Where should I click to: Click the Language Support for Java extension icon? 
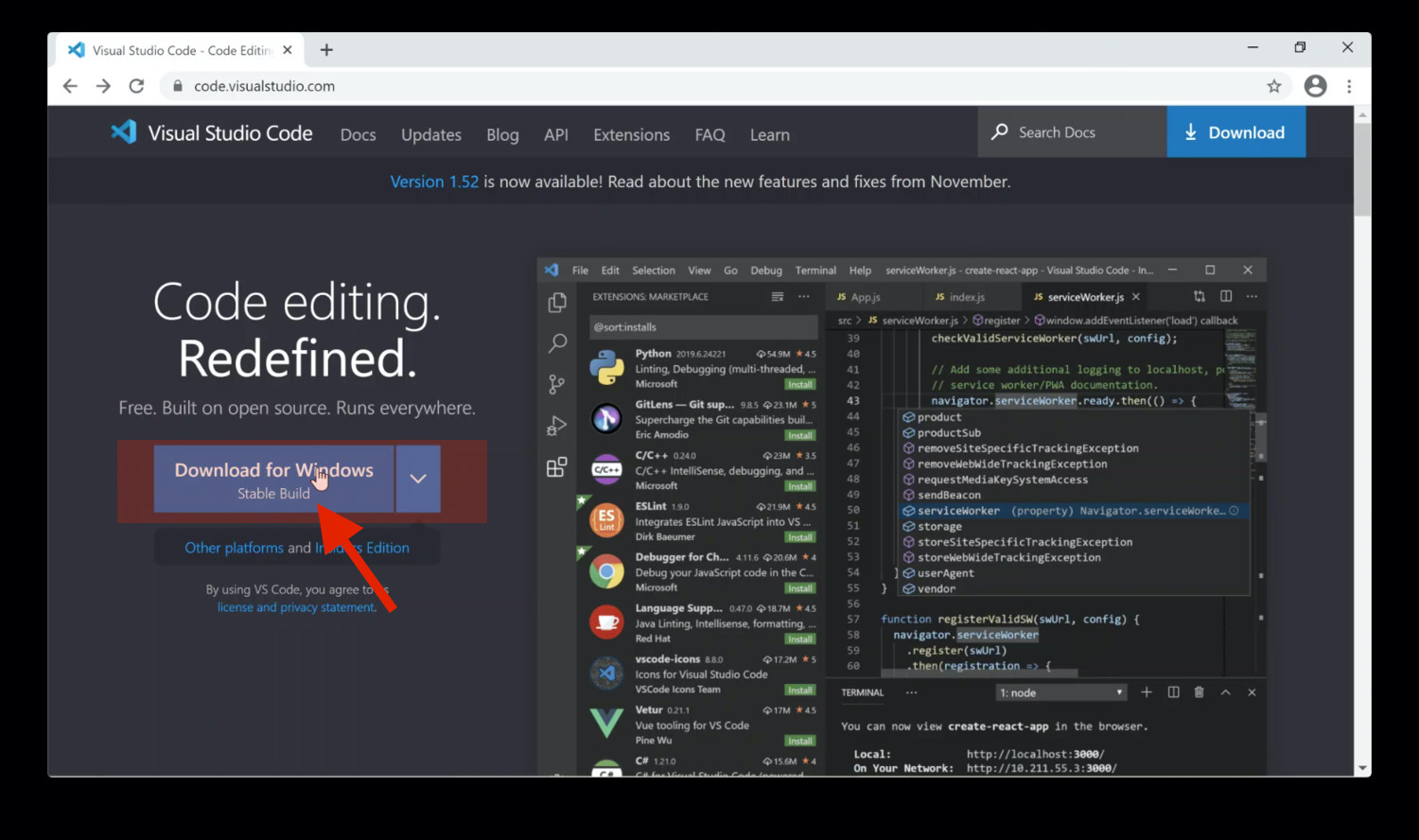pyautogui.click(x=606, y=621)
